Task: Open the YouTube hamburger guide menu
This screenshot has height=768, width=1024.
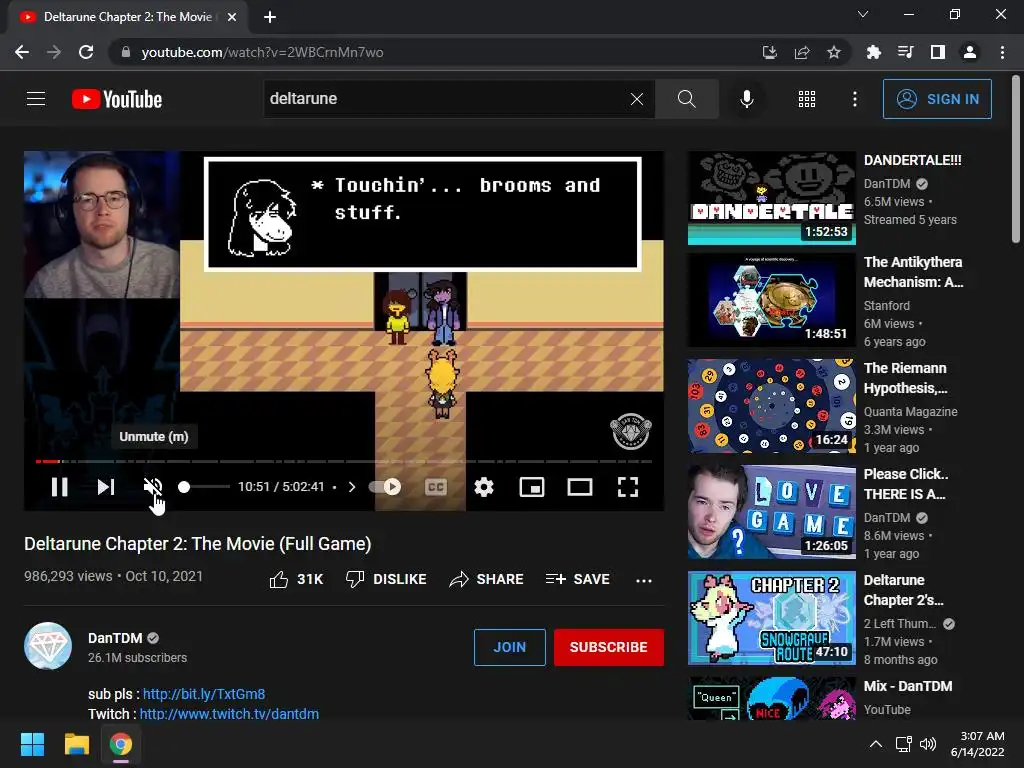Action: [x=36, y=99]
